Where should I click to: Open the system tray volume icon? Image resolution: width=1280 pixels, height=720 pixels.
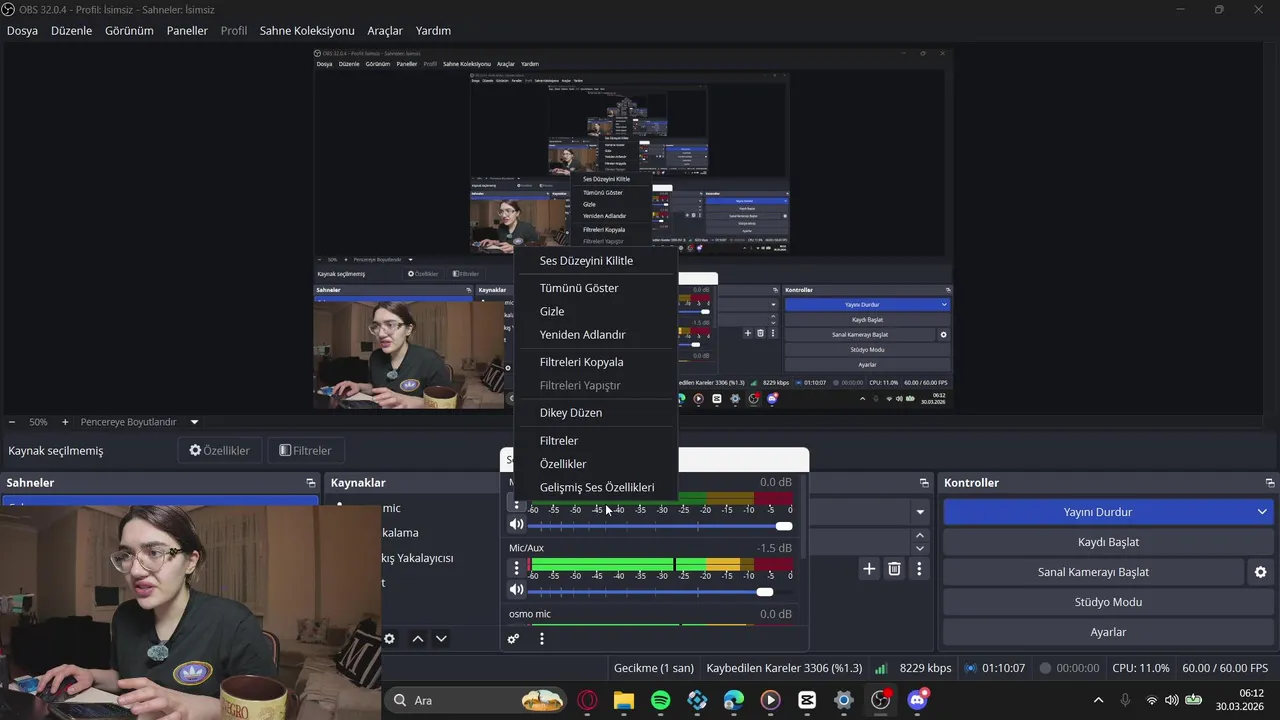coord(1172,700)
